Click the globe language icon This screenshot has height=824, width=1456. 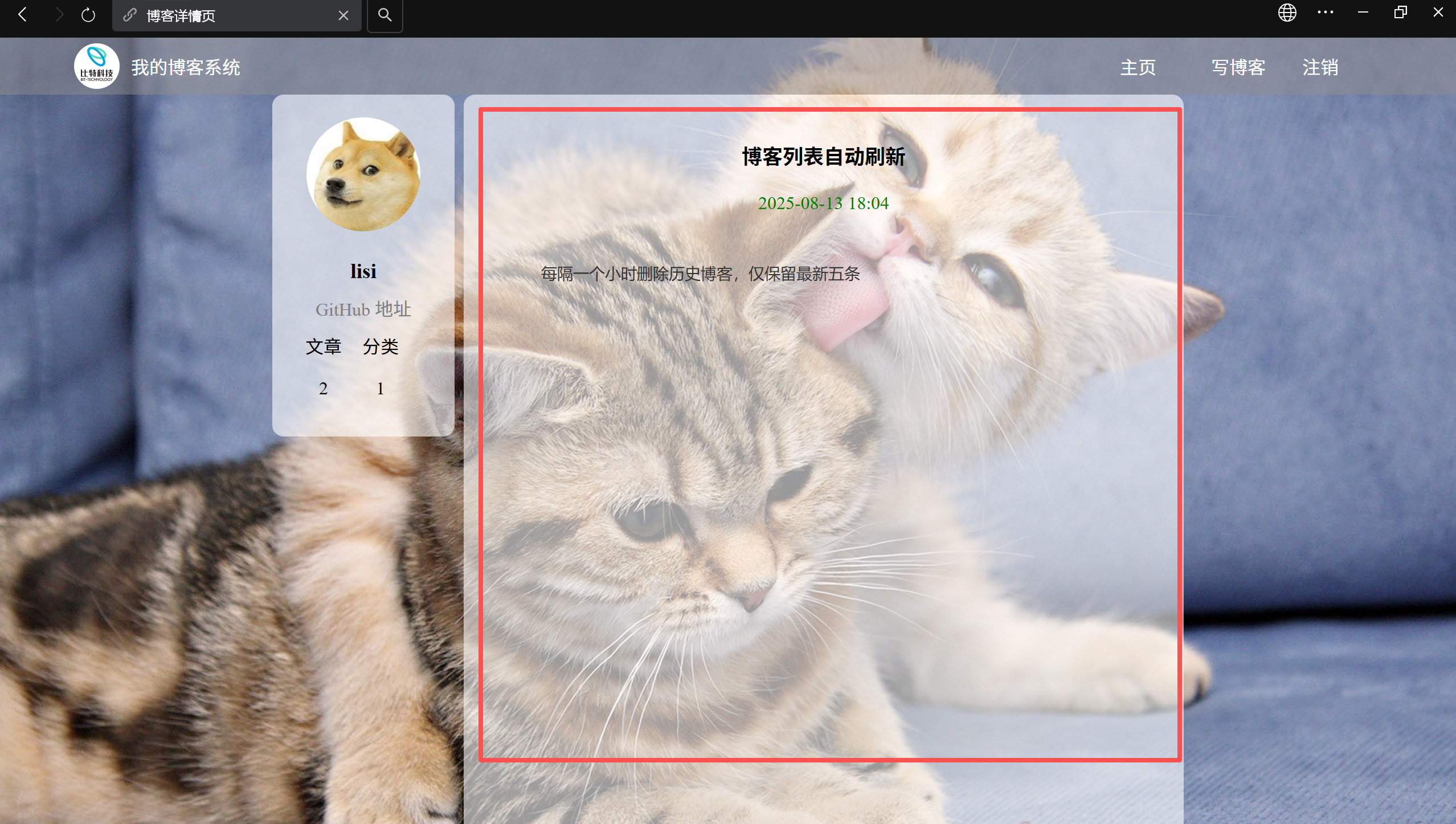click(x=1287, y=13)
